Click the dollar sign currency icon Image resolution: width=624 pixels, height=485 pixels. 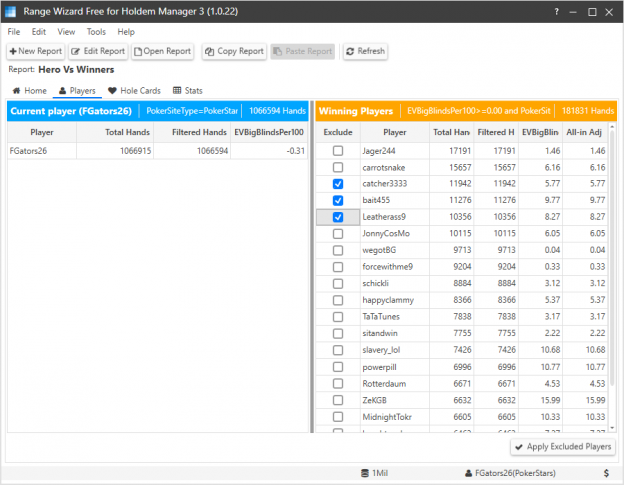(606, 473)
